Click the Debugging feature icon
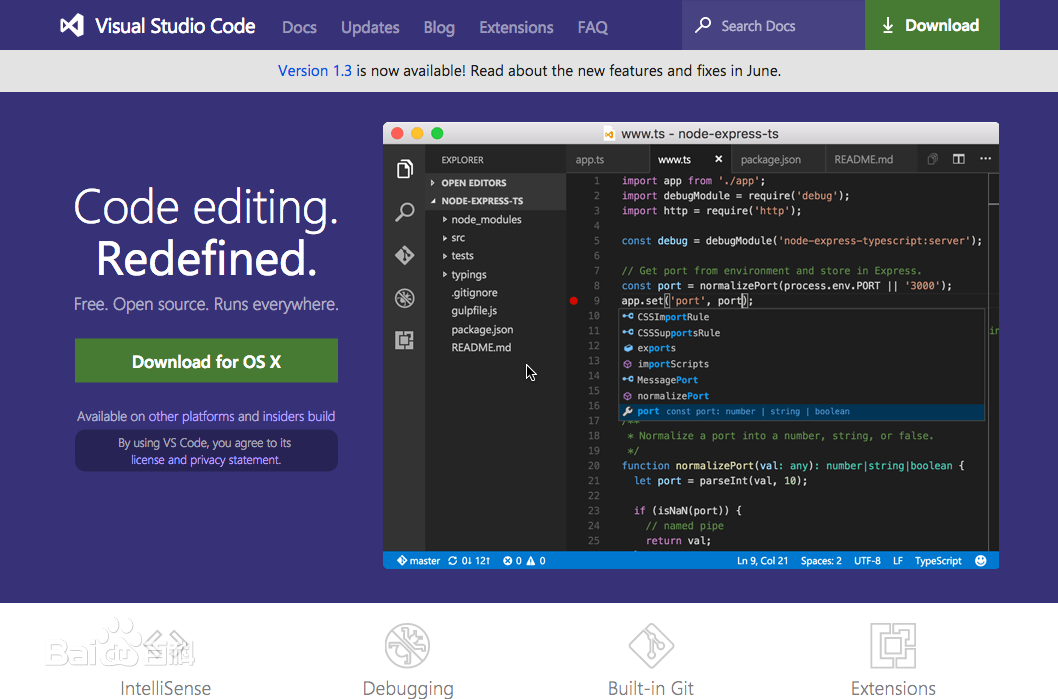1058x699 pixels. point(408,646)
